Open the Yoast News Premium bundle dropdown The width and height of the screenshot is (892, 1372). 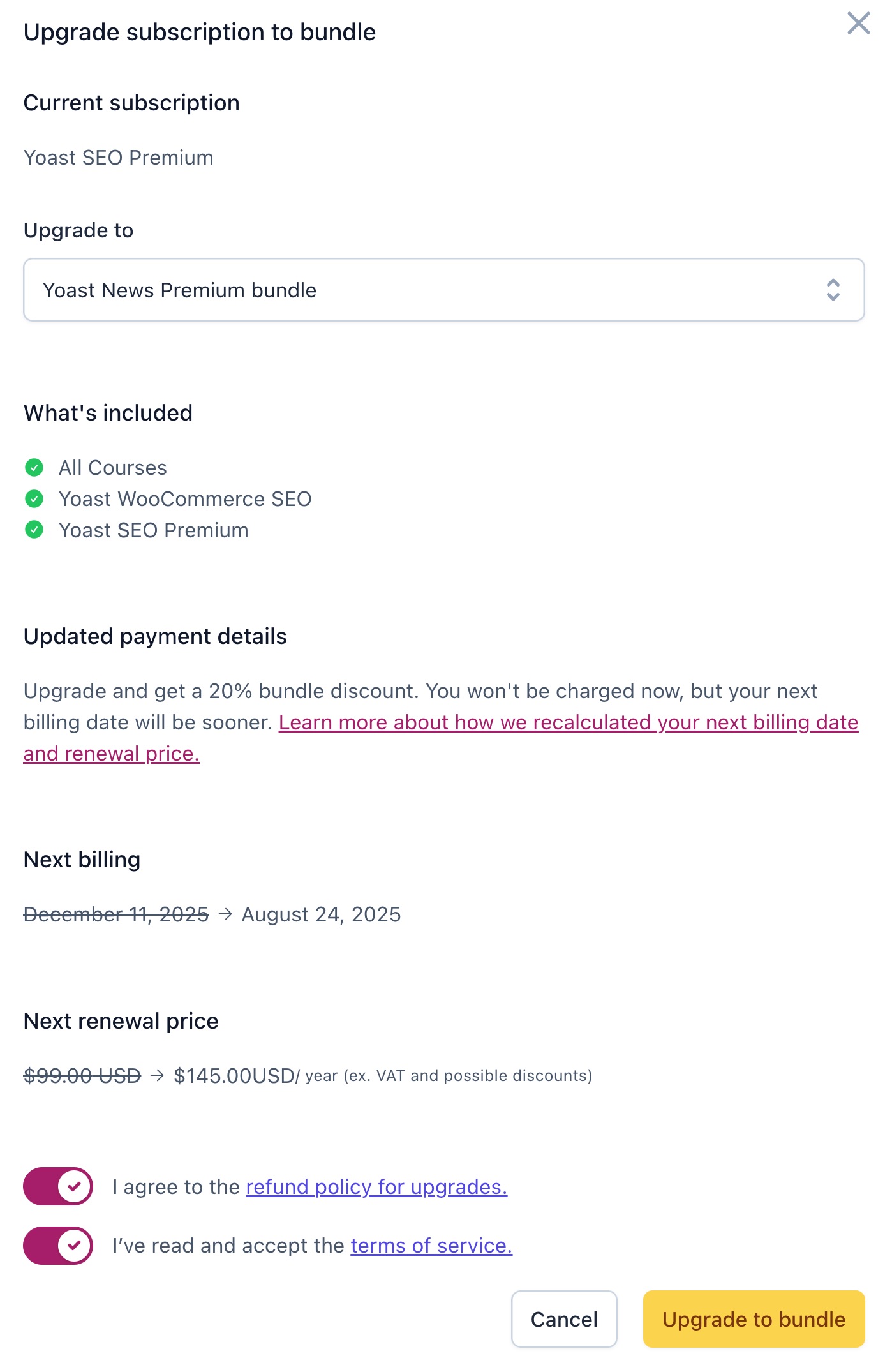point(445,290)
